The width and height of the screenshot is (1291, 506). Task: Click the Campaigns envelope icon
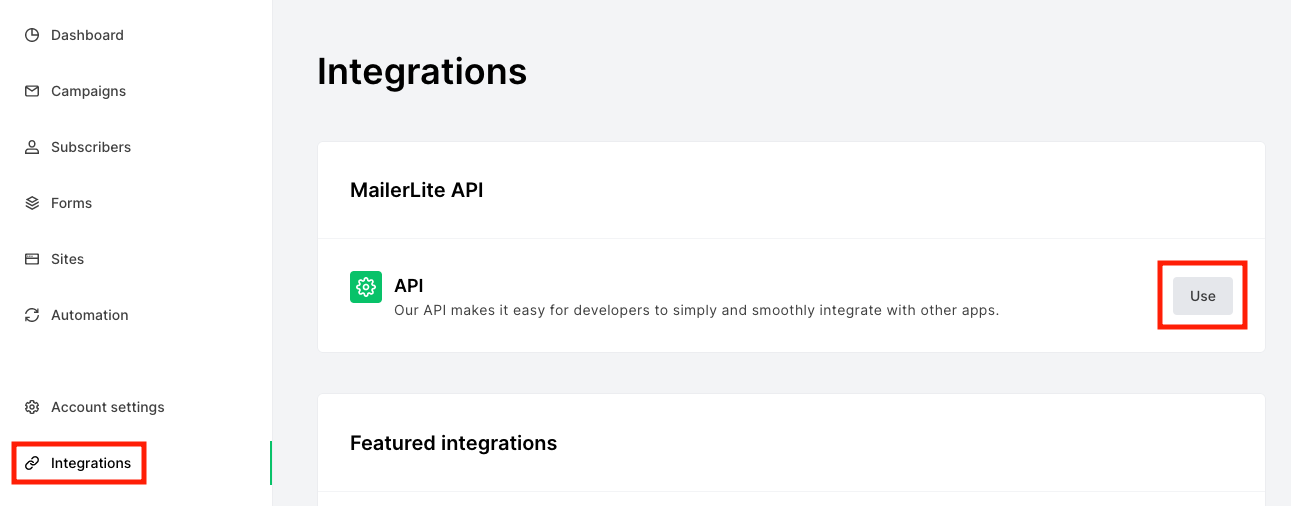coord(32,91)
